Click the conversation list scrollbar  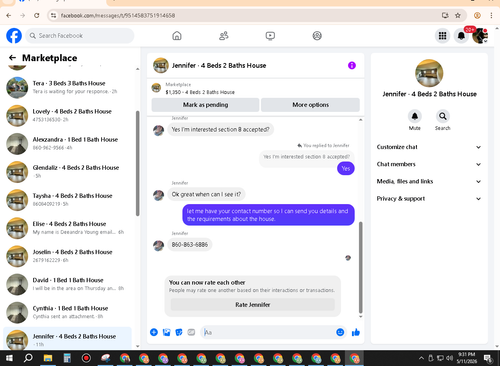[x=137, y=163]
